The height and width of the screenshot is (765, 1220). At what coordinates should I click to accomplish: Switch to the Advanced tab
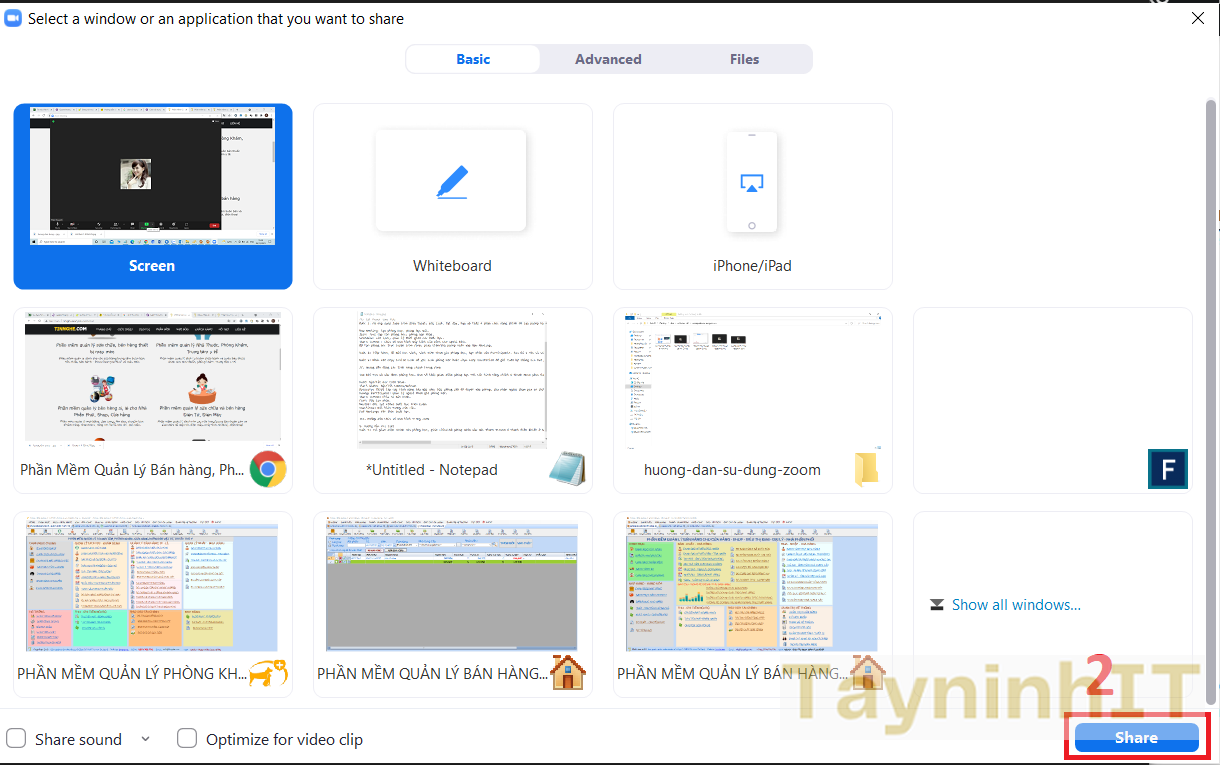pyautogui.click(x=608, y=59)
